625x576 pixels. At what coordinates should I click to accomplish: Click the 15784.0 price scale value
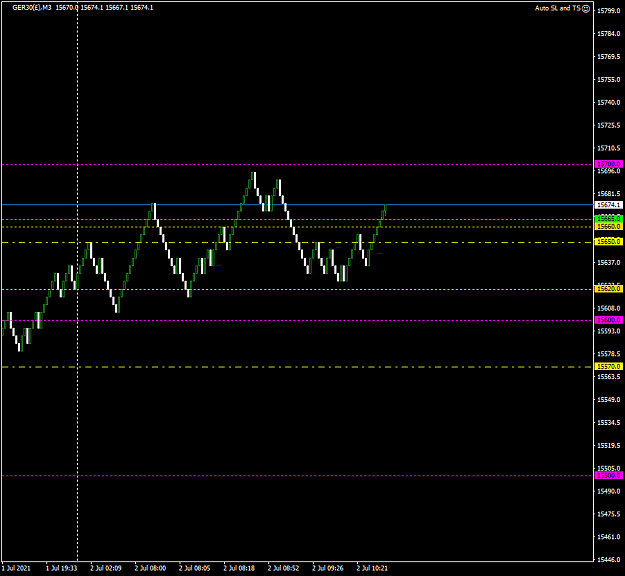click(609, 34)
